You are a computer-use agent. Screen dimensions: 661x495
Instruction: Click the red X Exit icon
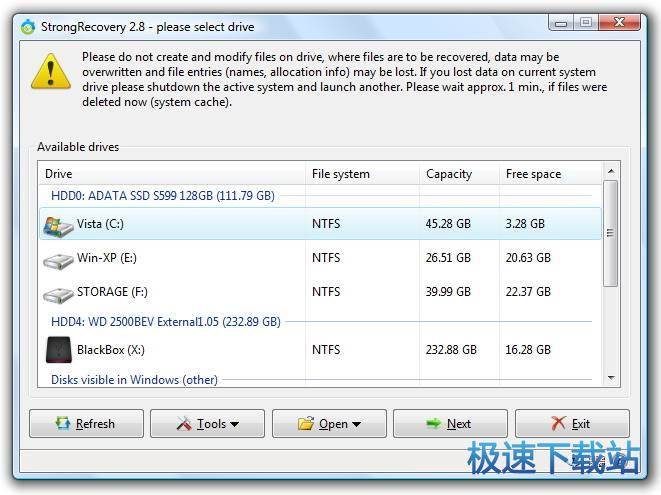point(558,424)
